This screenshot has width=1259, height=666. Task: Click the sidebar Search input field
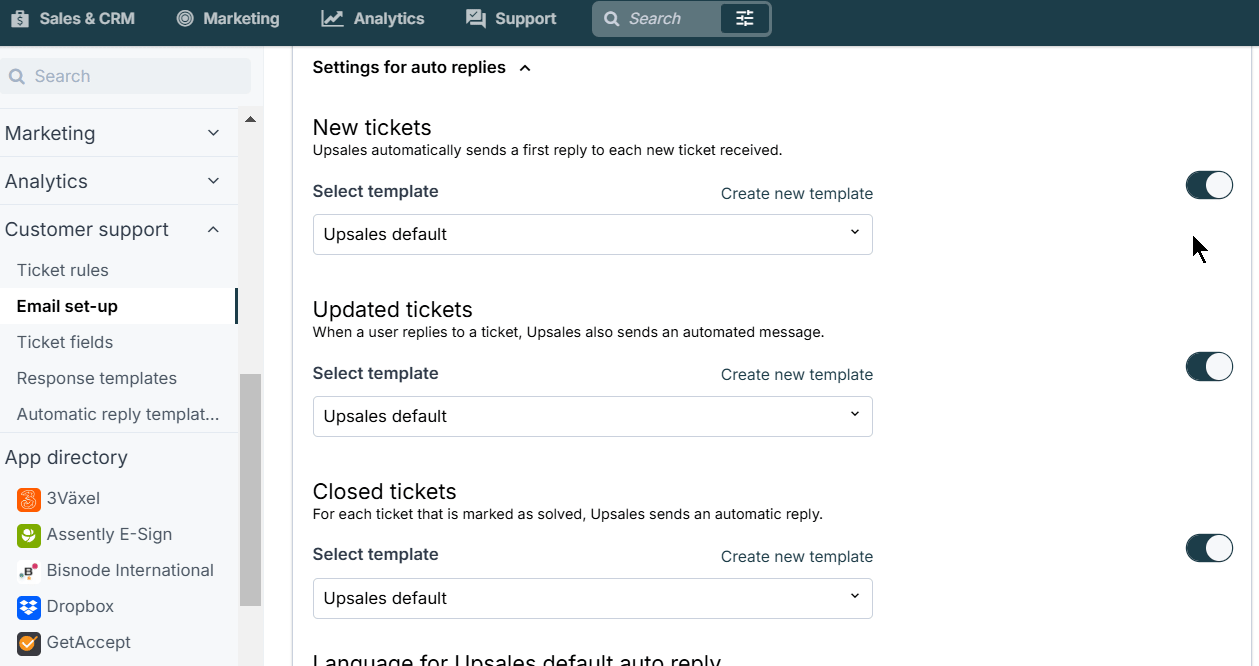pyautogui.click(x=125, y=76)
